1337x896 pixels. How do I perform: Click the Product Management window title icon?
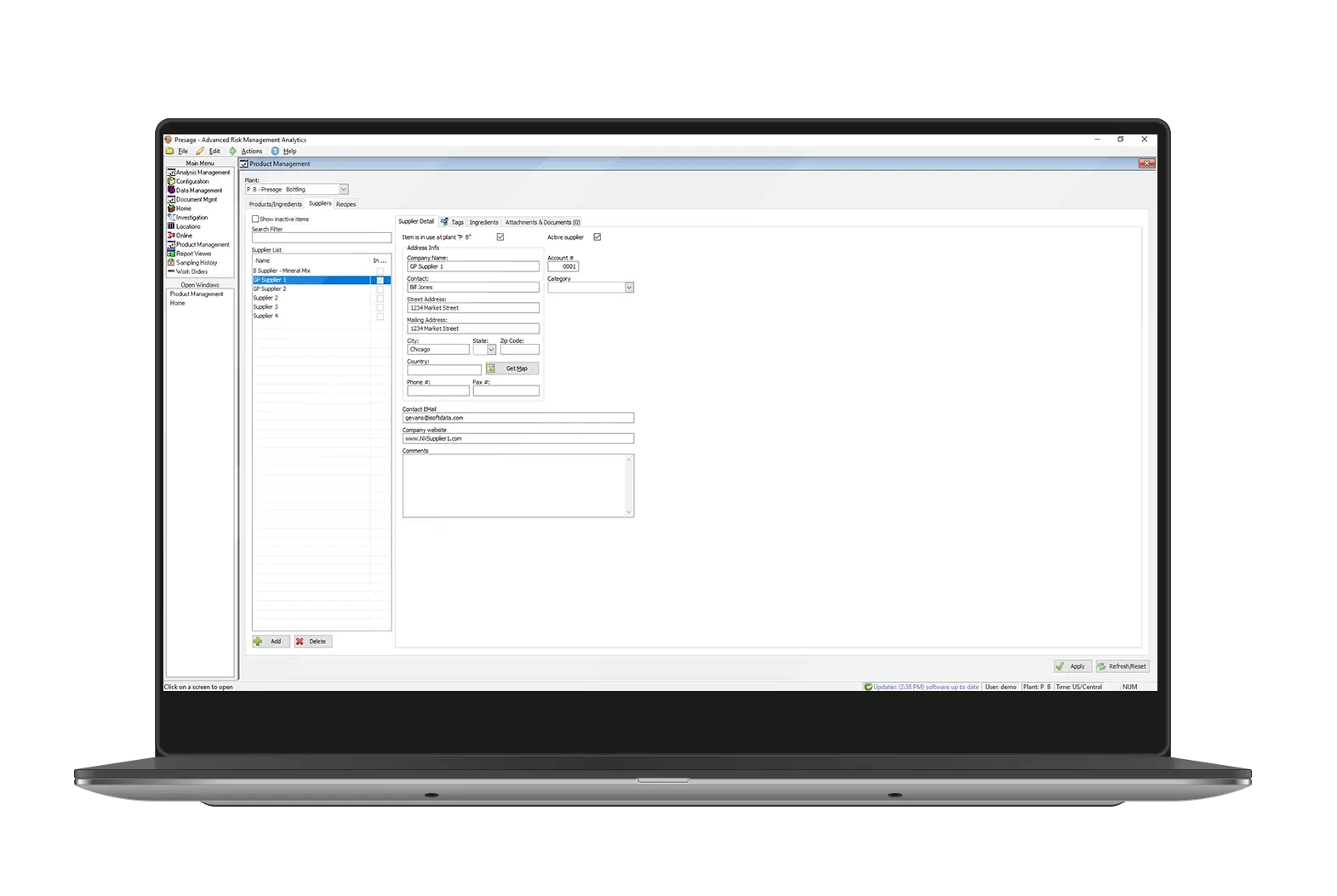coord(243,164)
